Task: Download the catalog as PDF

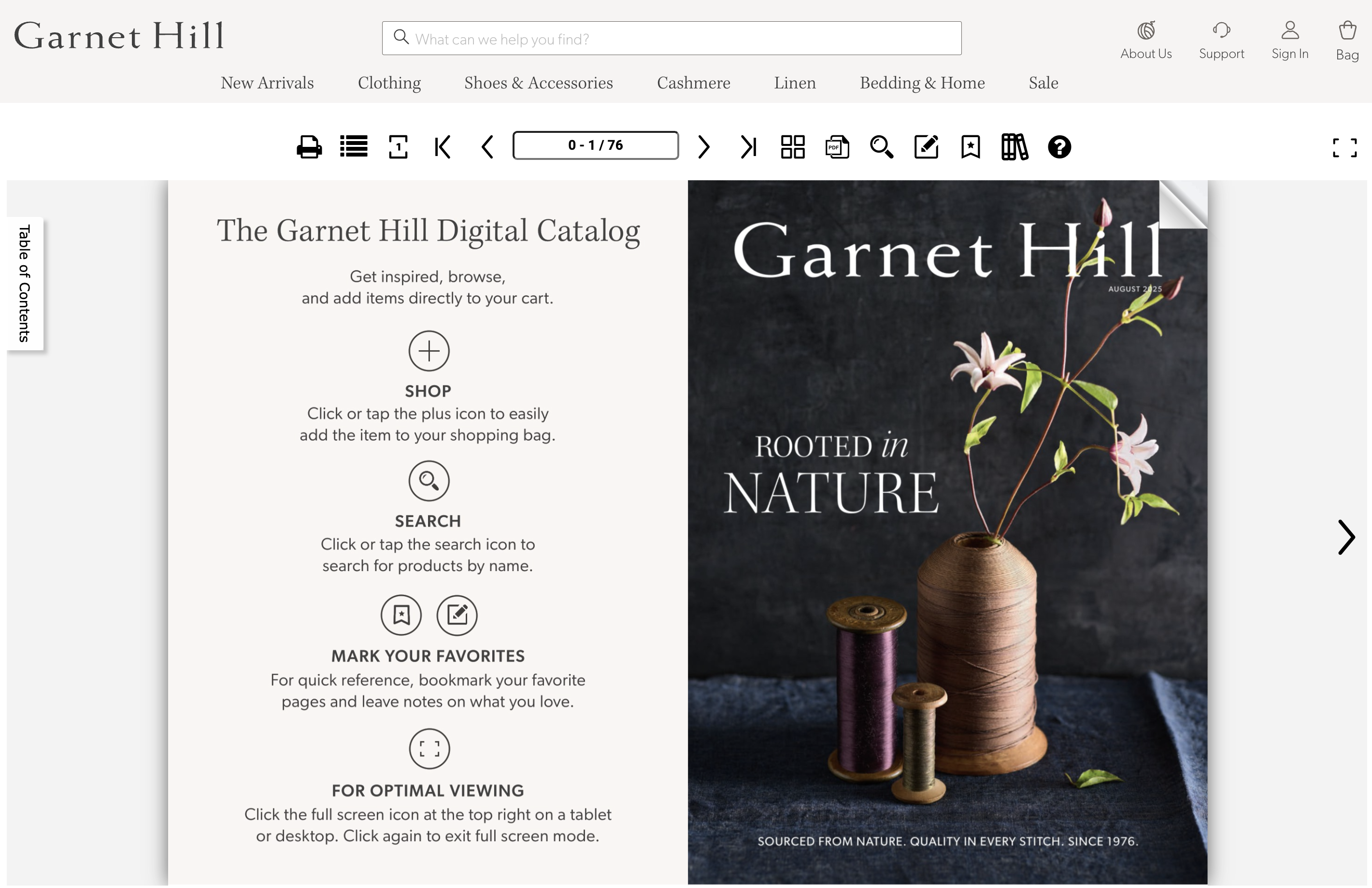Action: 837,147
